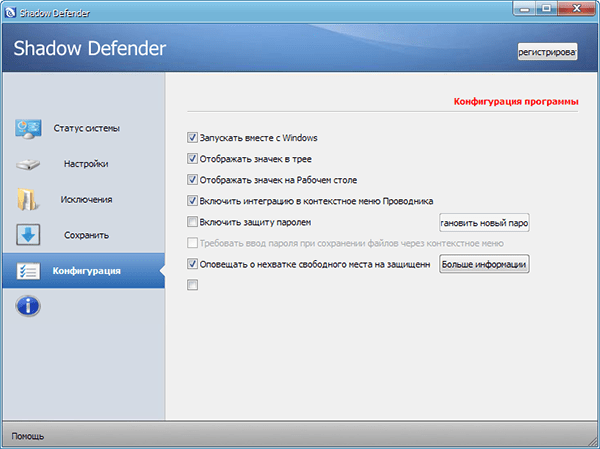Click the Статус системы monitor icon

pyautogui.click(x=28, y=128)
